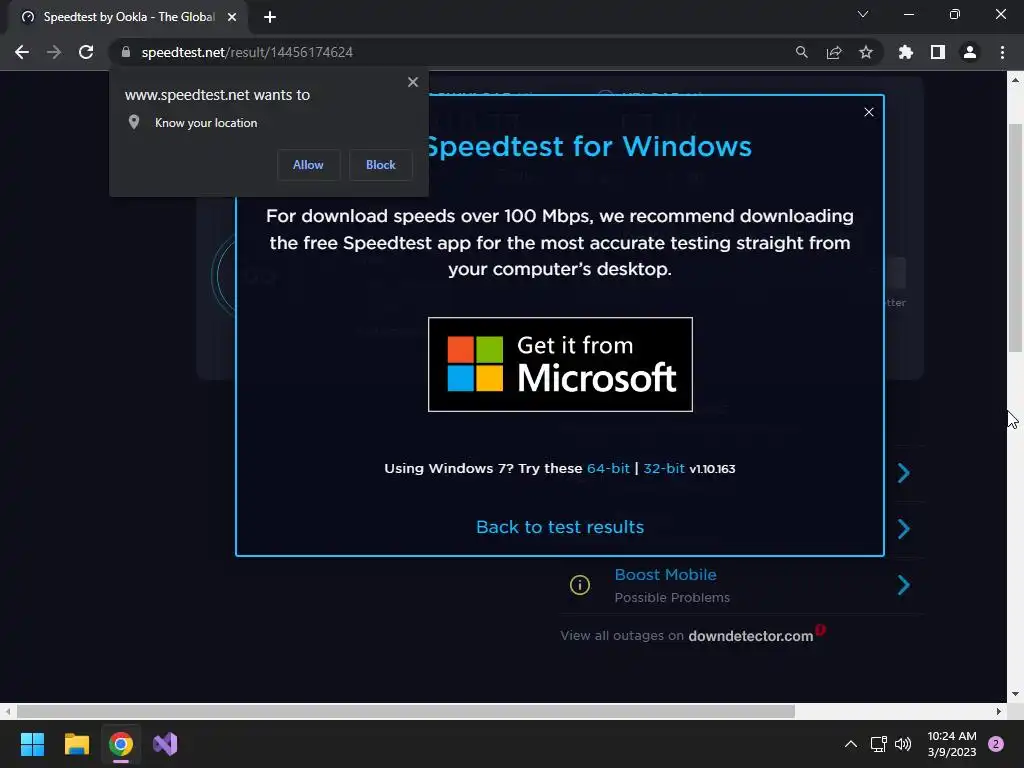The height and width of the screenshot is (768, 1024).
Task: Open Visual Studio from taskbar
Action: click(165, 744)
